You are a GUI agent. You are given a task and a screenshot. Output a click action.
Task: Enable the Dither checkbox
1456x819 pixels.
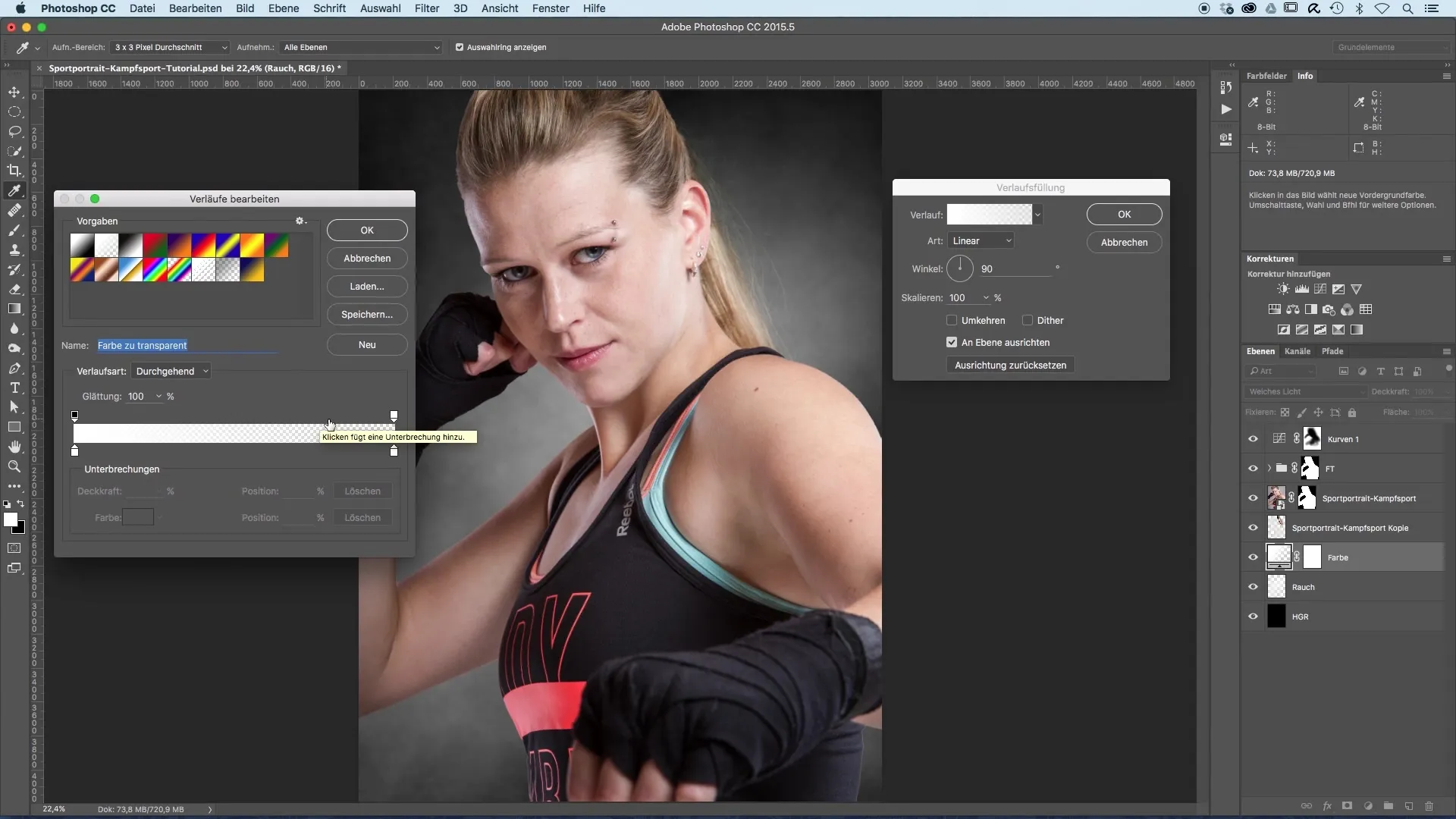click(1028, 320)
